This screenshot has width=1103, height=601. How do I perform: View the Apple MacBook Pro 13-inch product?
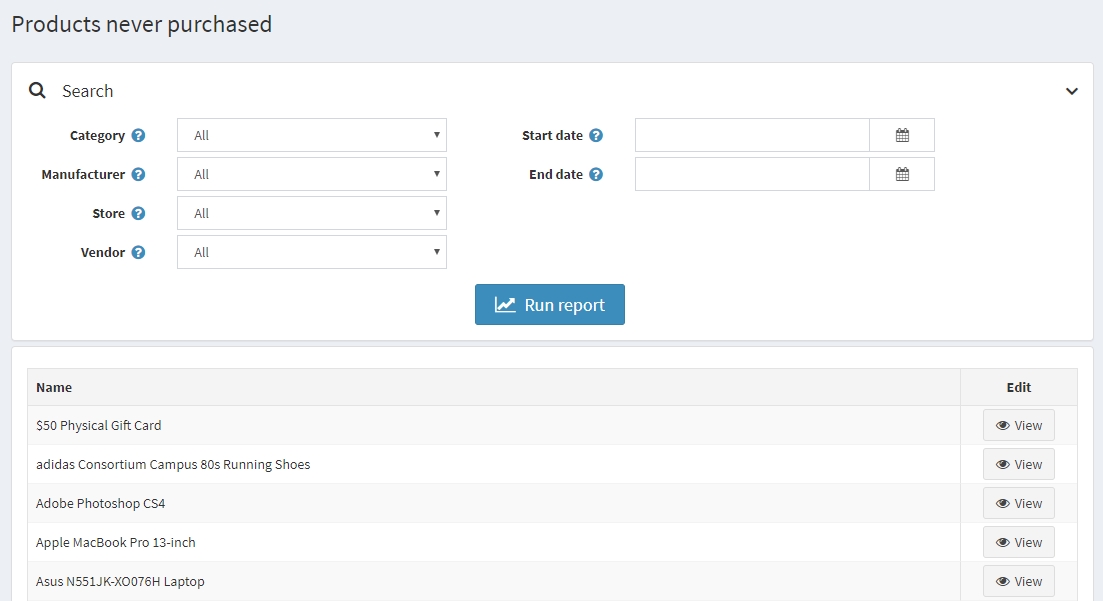coord(1018,542)
